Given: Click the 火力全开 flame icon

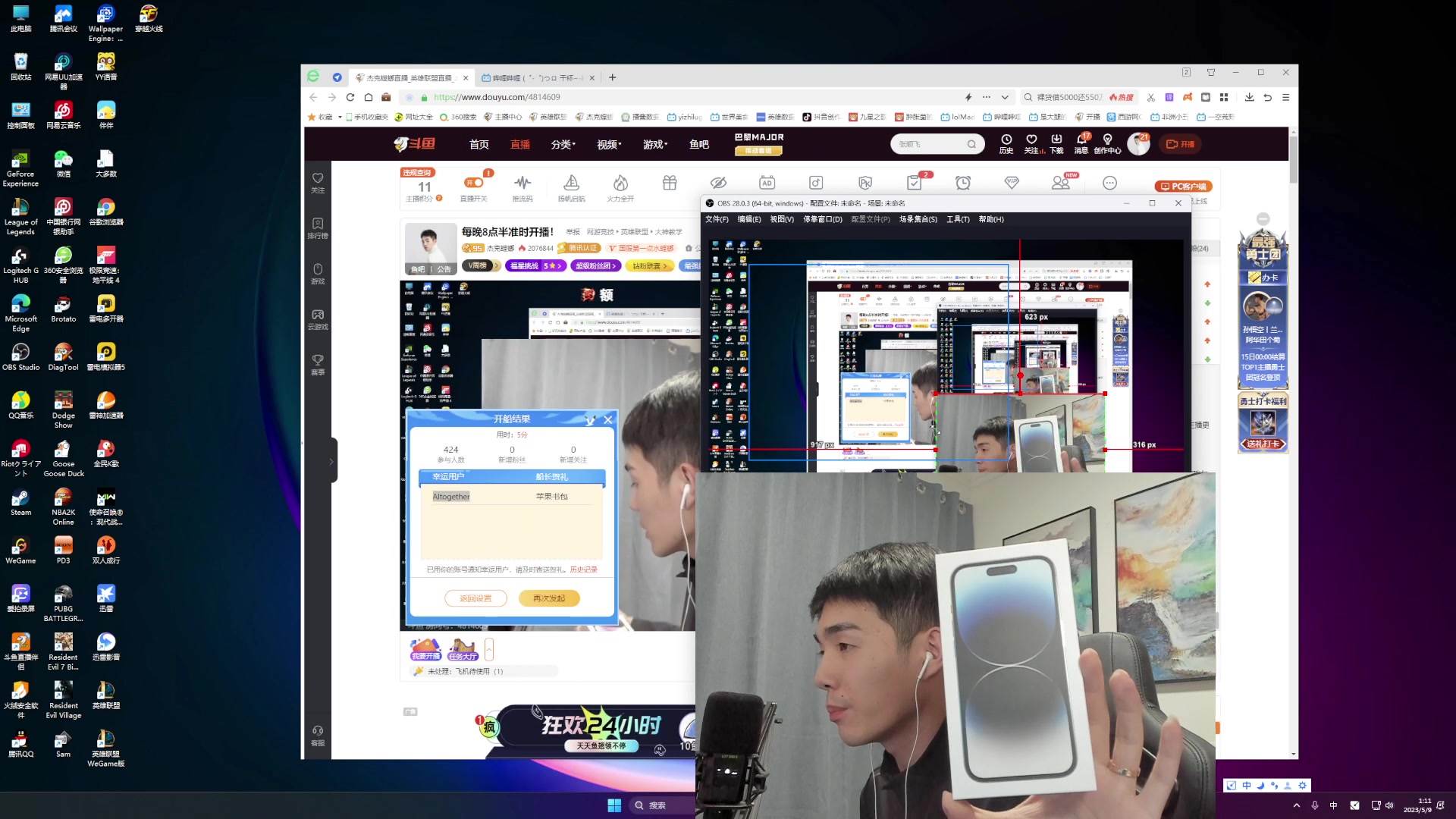Looking at the screenshot, I should (620, 184).
